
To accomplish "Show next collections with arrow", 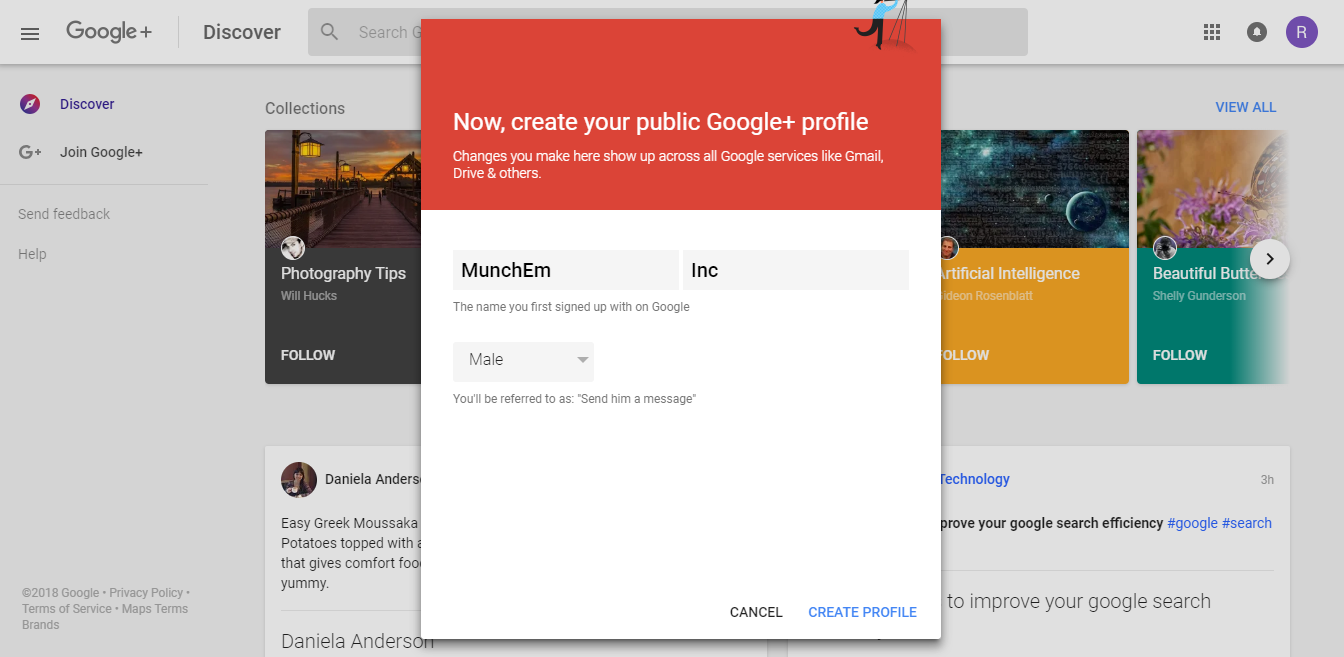I will pos(1270,259).
